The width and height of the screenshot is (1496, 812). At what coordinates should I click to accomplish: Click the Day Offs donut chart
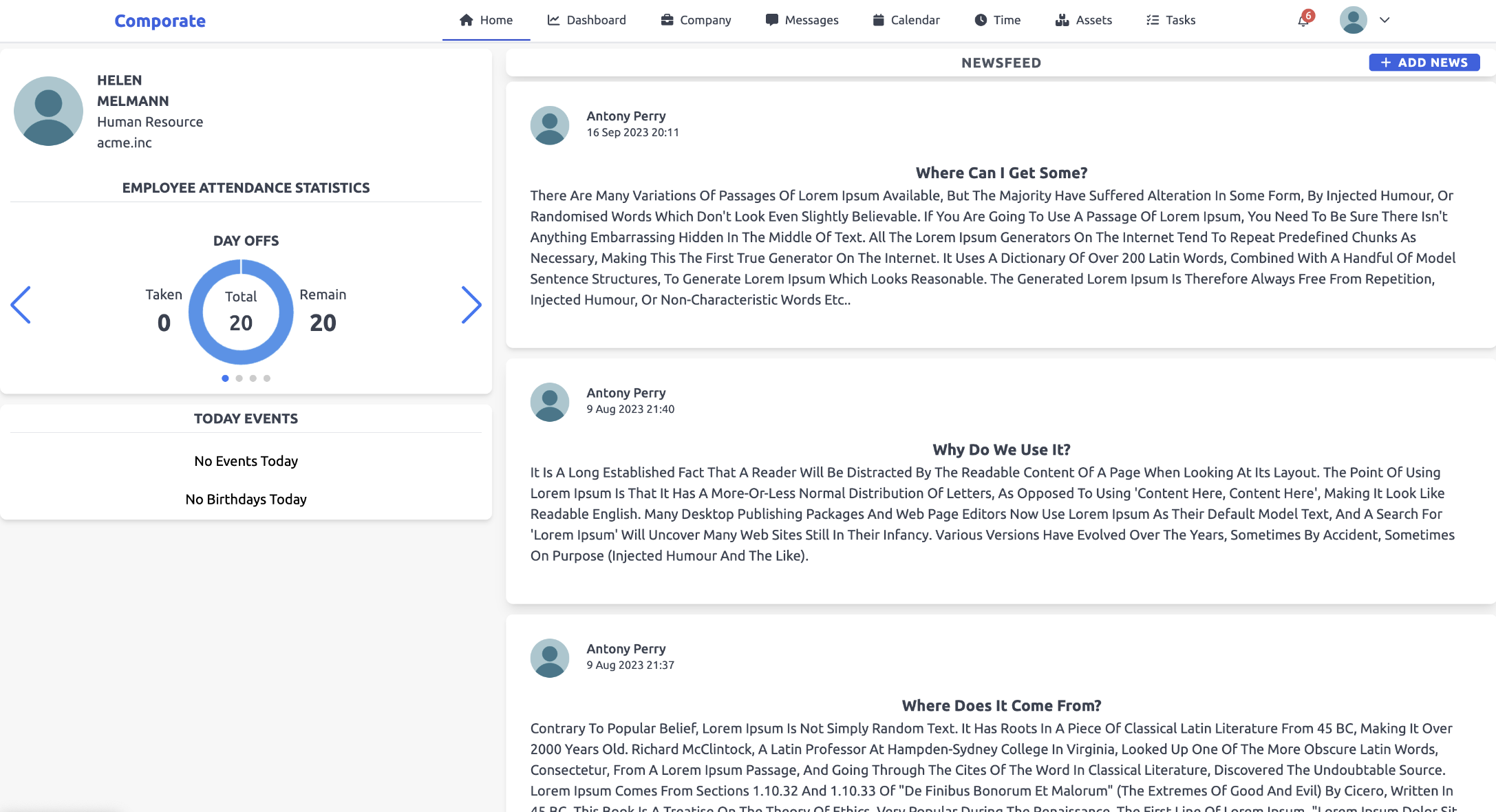(241, 312)
